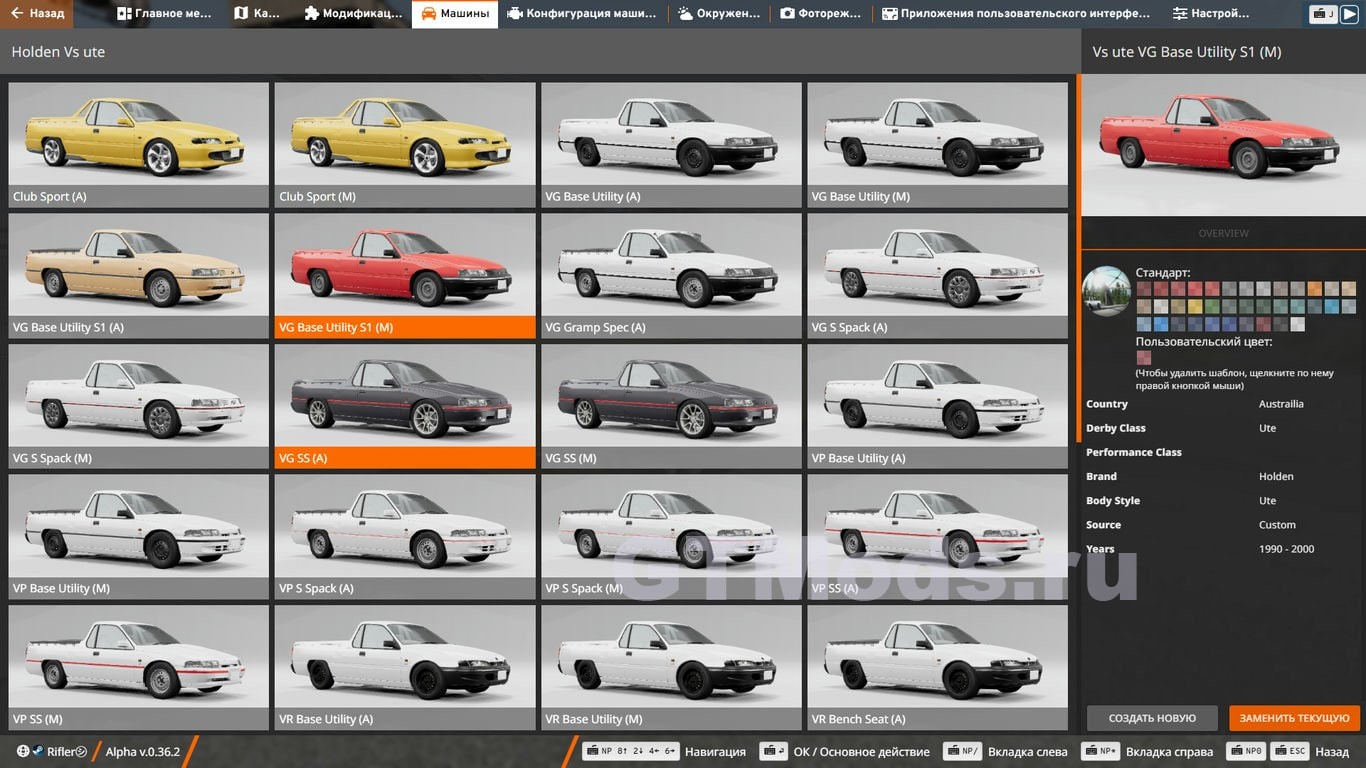Open the Настройки tab
This screenshot has height=768, width=1366.
pyautogui.click(x=1211, y=14)
